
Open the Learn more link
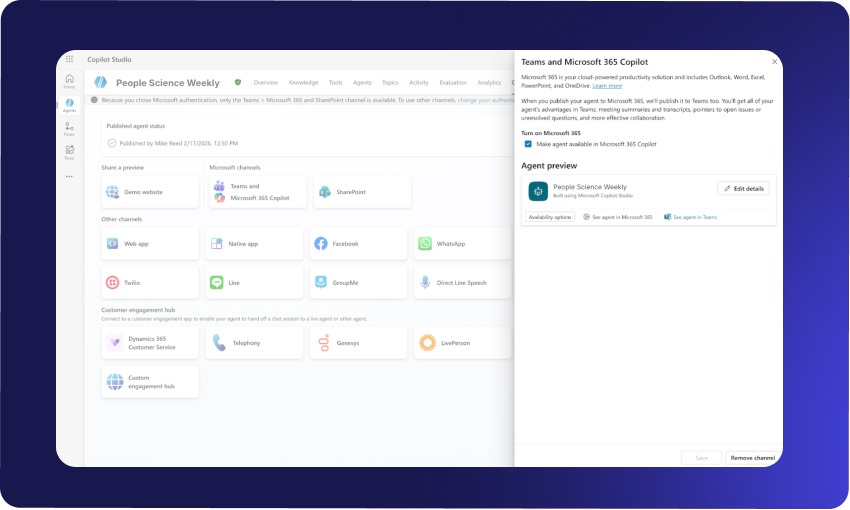tap(606, 86)
